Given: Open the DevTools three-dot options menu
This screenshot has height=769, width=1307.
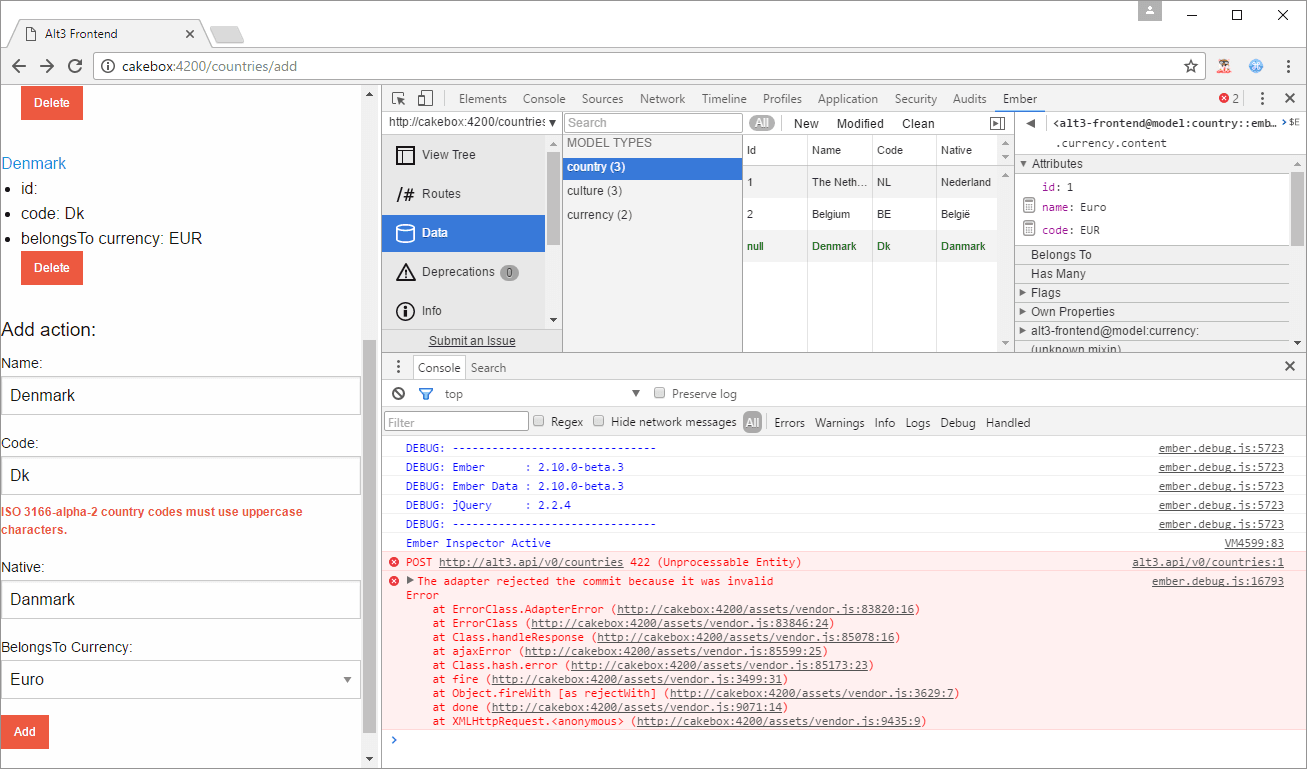Looking at the screenshot, I should [1262, 98].
